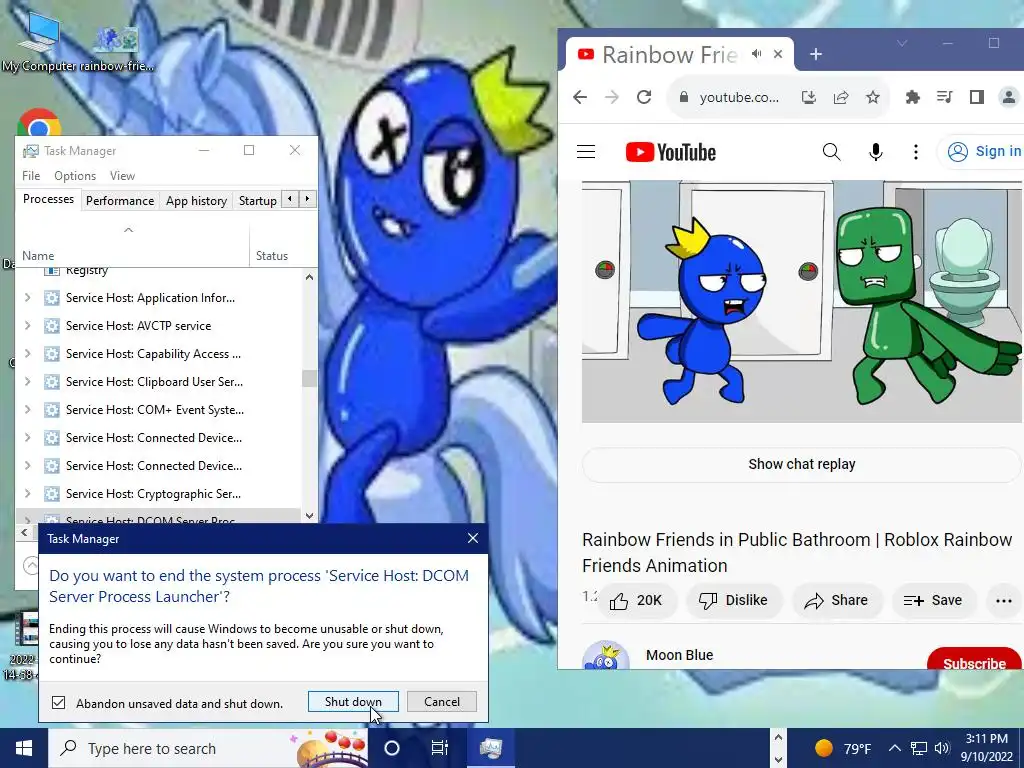
Task: Reload the YouTube page
Action: tap(644, 97)
